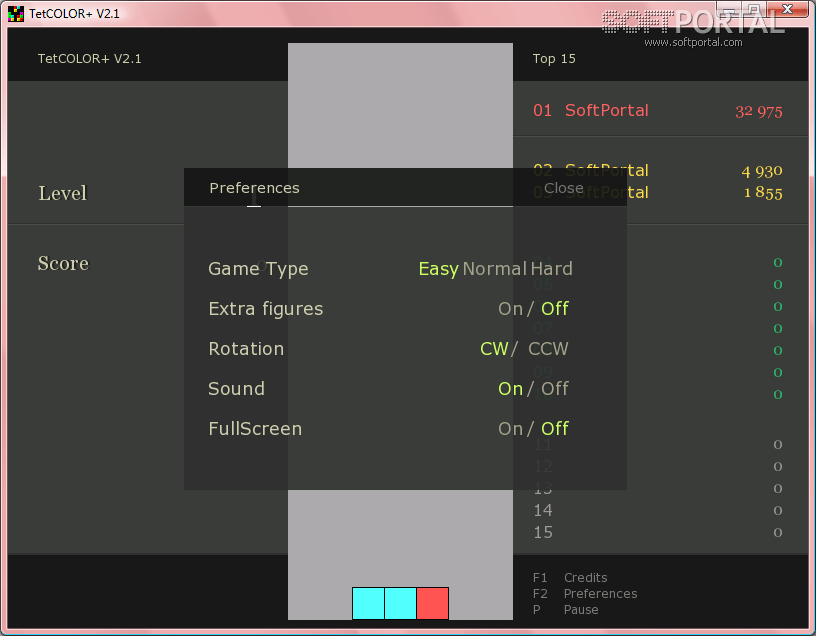
Task: Click the leftmost cyan block in playfield
Action: (368, 603)
